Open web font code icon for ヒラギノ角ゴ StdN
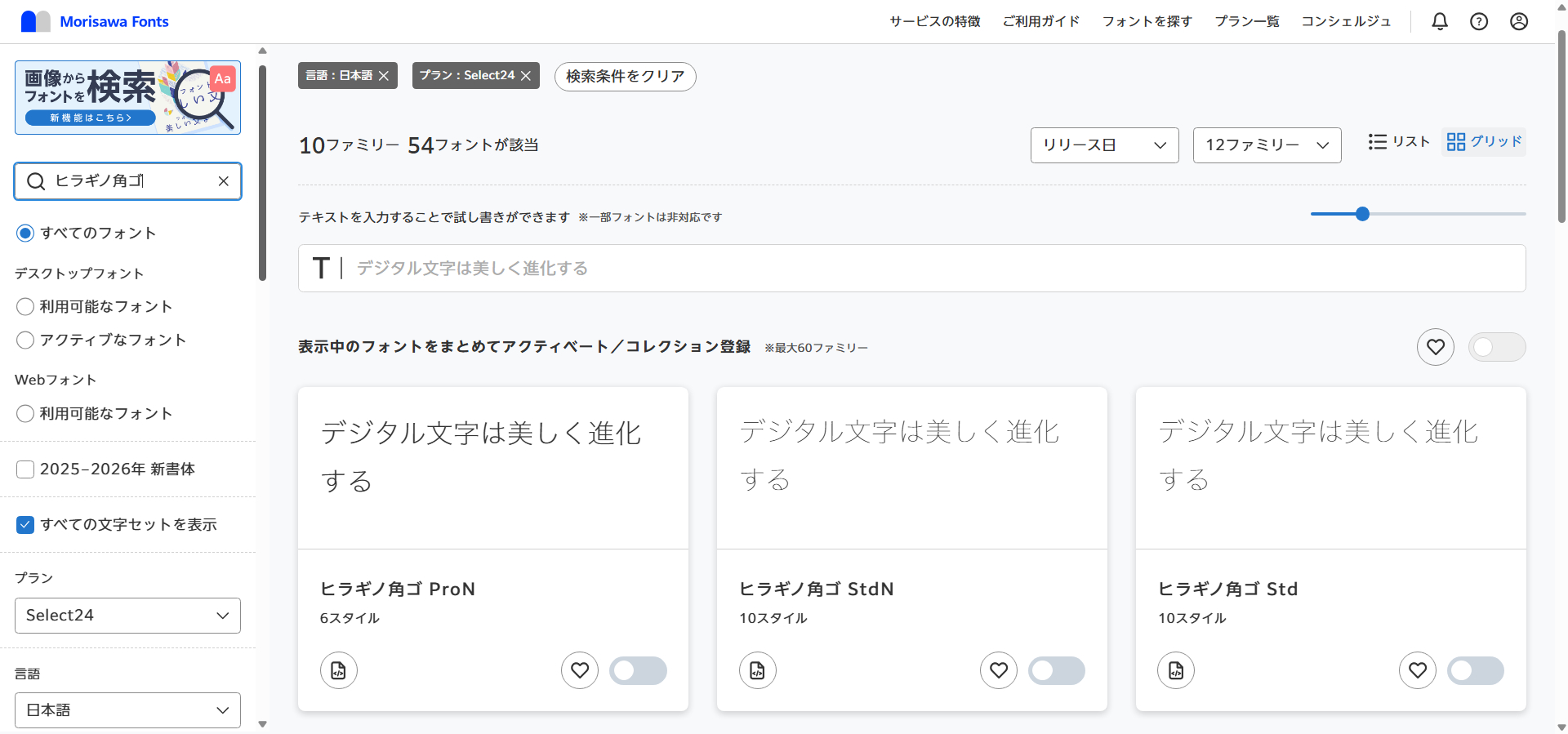The width and height of the screenshot is (1568, 734). tap(757, 671)
